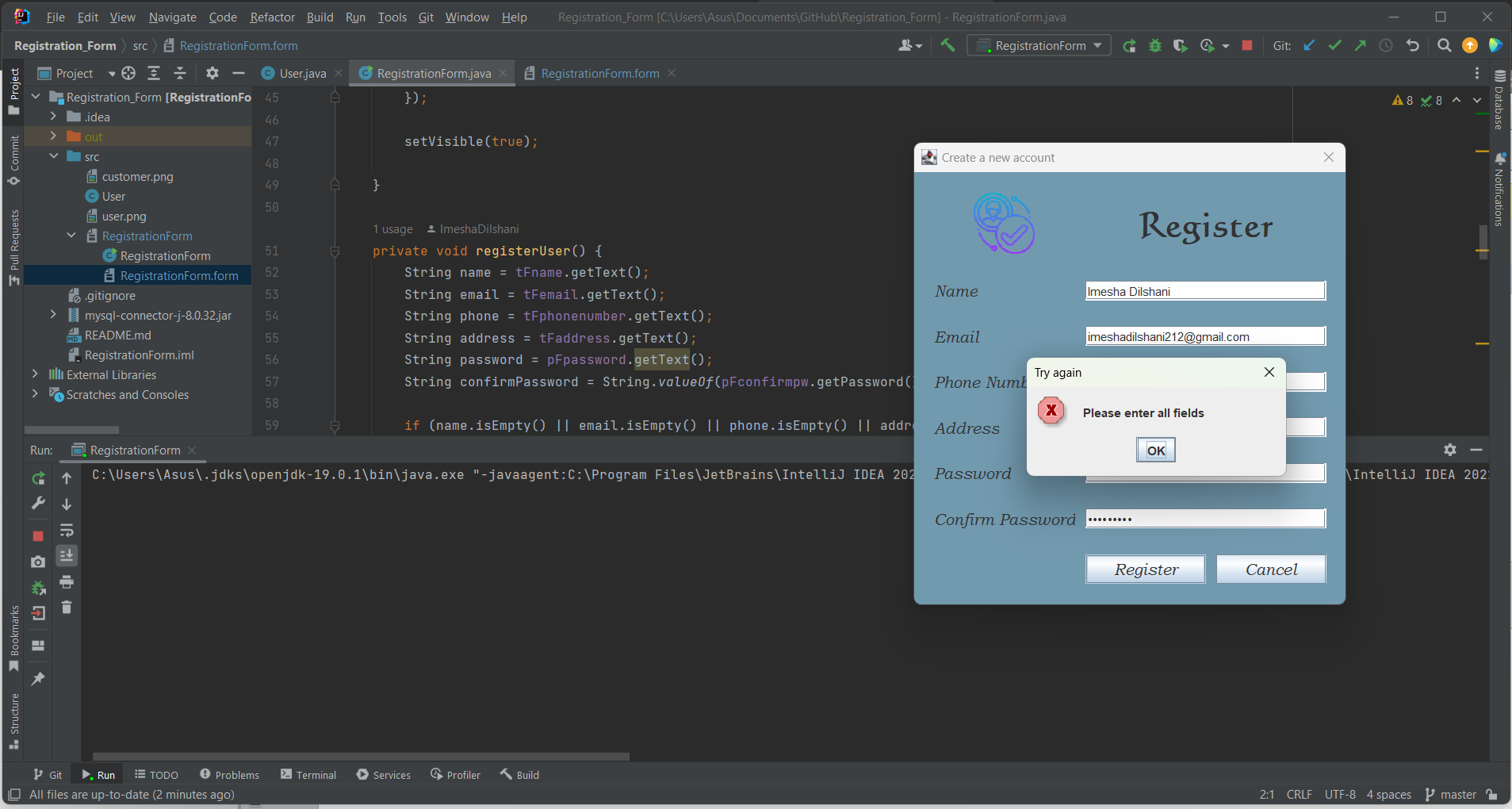Run RegistrationForm with coverage
Viewport: 1512px width, 809px height.
tap(1181, 45)
